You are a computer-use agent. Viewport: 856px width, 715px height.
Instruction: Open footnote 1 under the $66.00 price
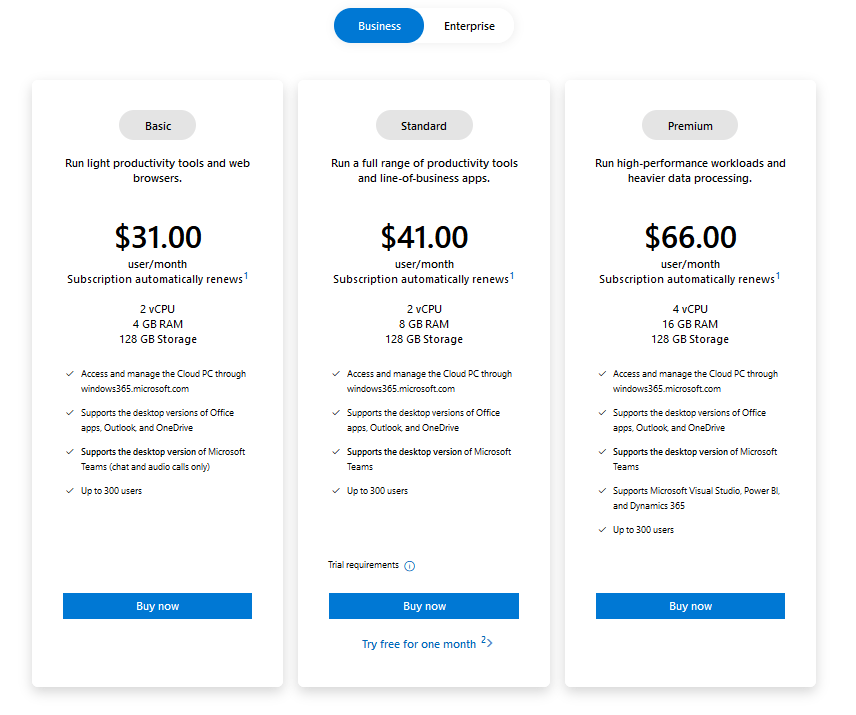pyautogui.click(x=778, y=275)
